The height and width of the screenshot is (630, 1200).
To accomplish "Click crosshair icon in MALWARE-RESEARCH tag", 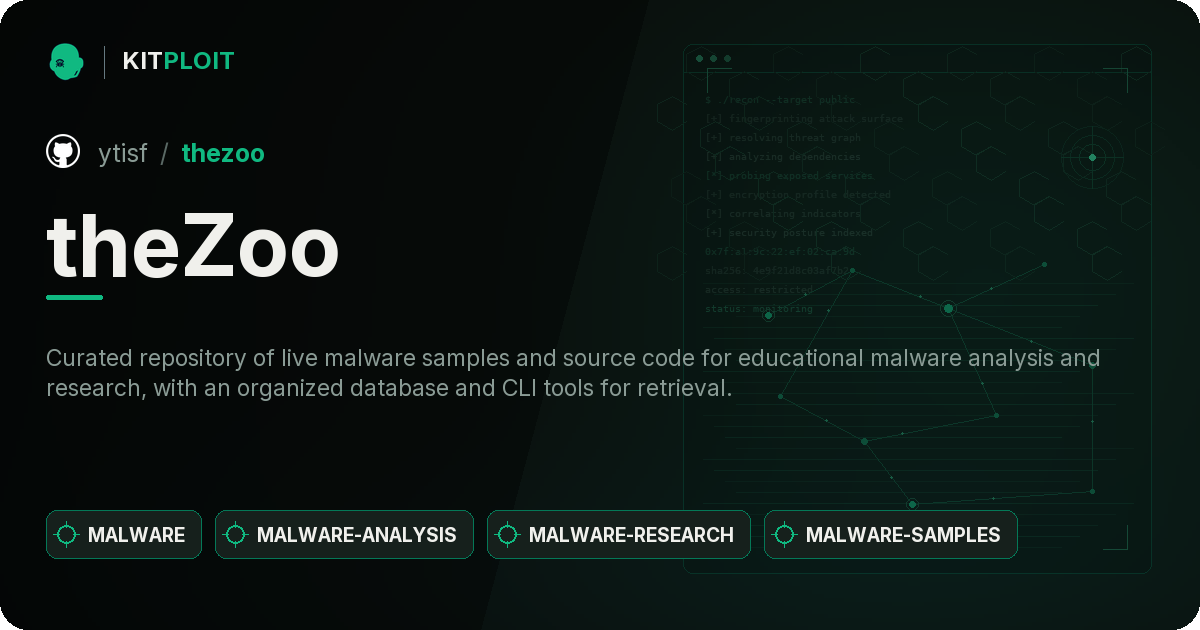I will (x=508, y=535).
